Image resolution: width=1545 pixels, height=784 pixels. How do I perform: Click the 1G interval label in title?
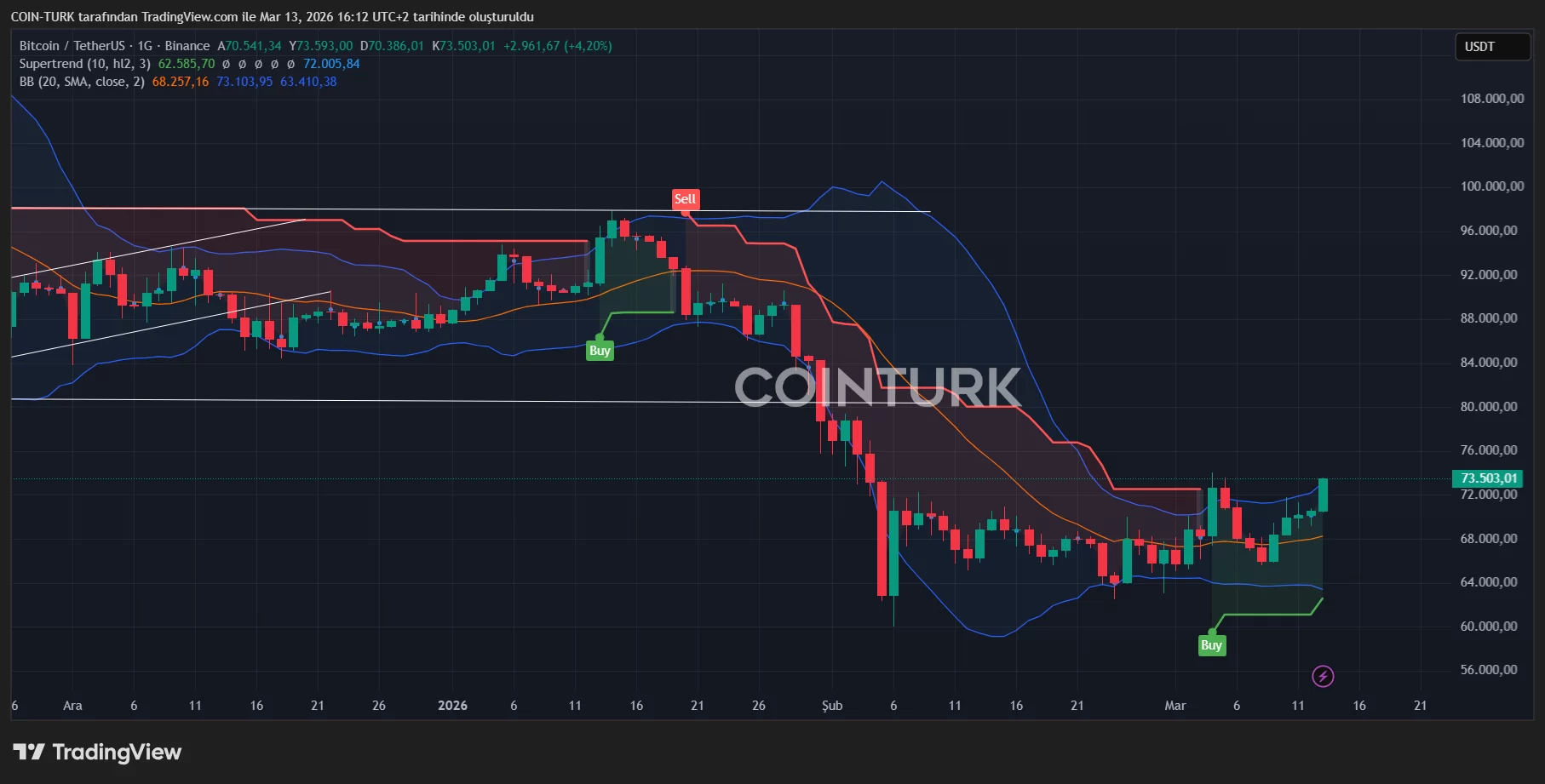tap(145, 46)
